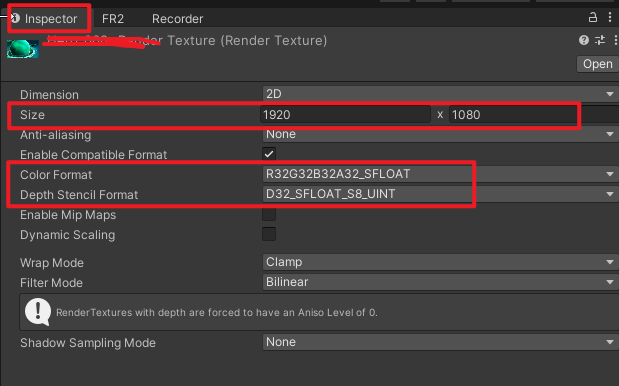
Task: Click the Shadow Sampling Mode label
Action: (88, 343)
